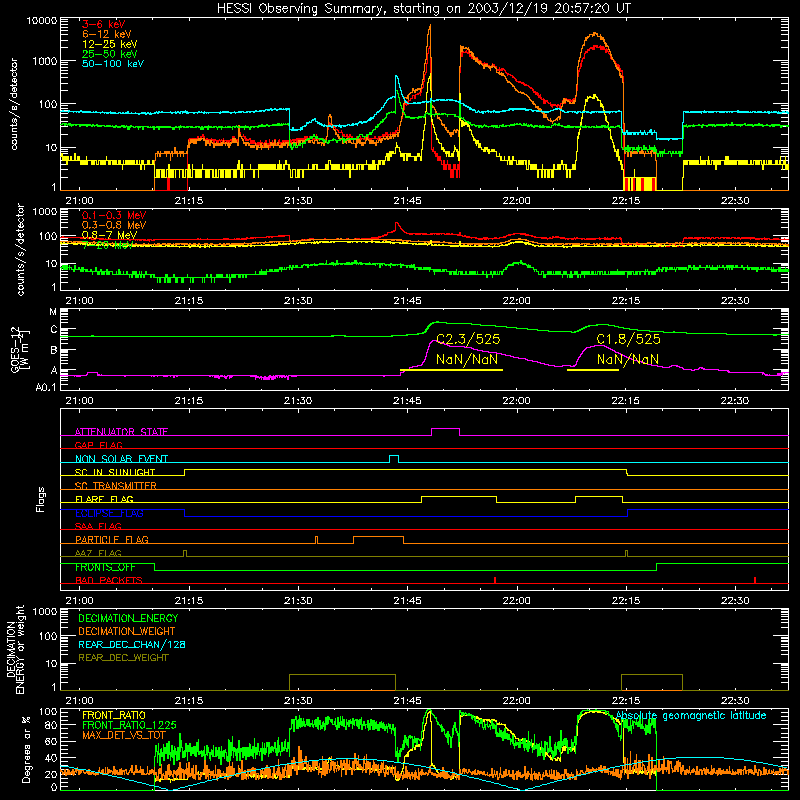800x800 pixels.
Task: Click the PARTICLE_FLAG label
Action: pos(112,539)
